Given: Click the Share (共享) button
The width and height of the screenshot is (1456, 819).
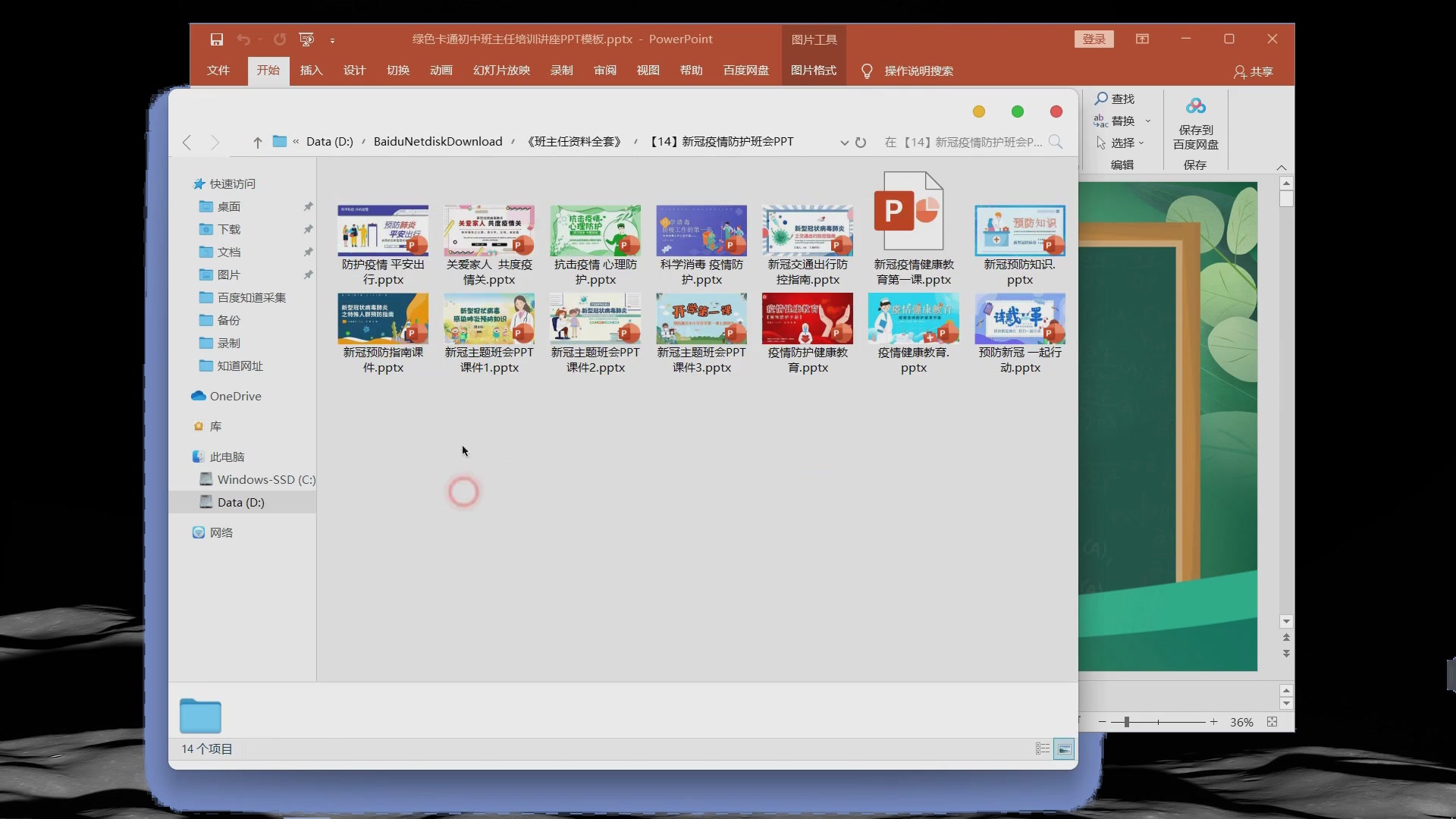Looking at the screenshot, I should pos(1254,71).
